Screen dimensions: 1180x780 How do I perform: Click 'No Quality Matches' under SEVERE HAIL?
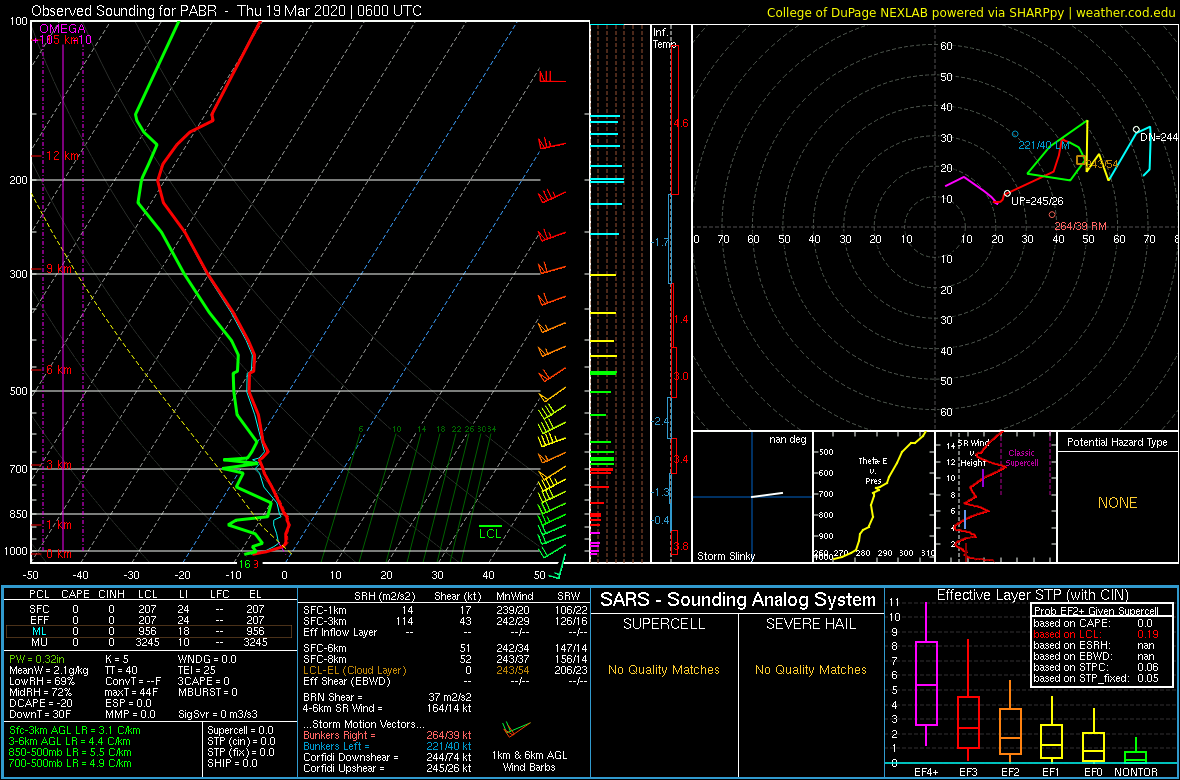811,670
